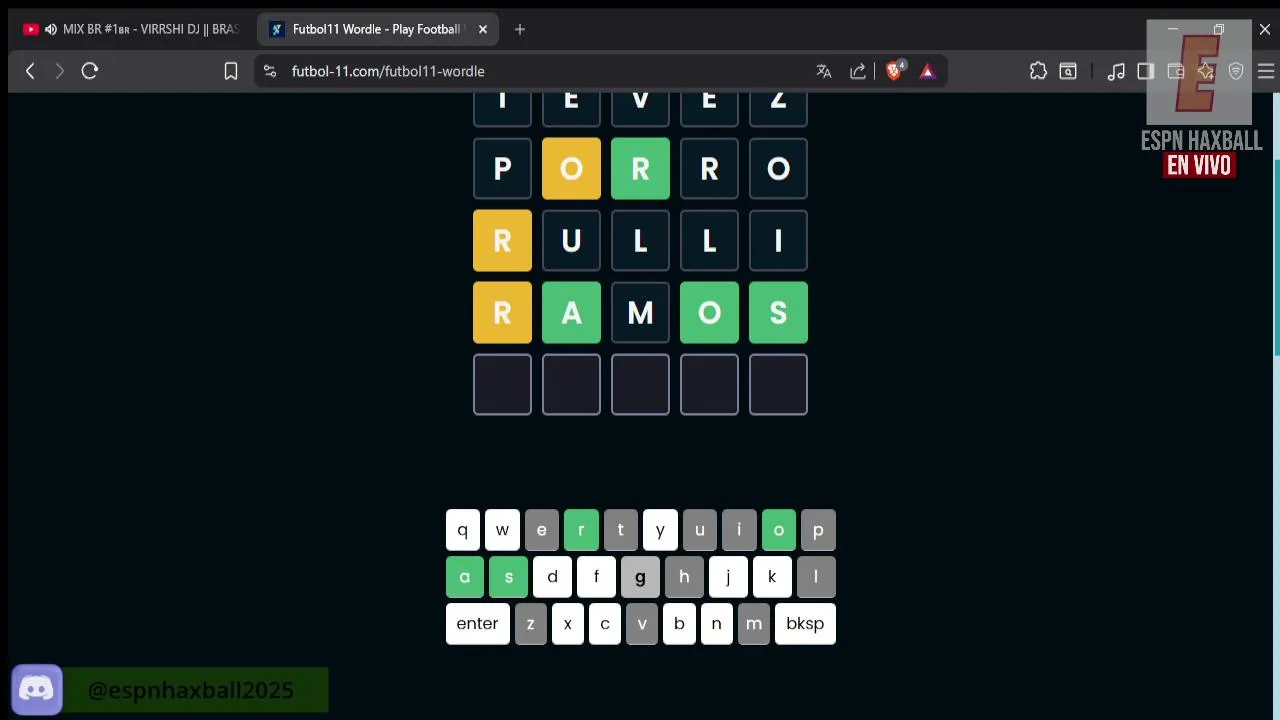Tap the gray h key

[684, 577]
